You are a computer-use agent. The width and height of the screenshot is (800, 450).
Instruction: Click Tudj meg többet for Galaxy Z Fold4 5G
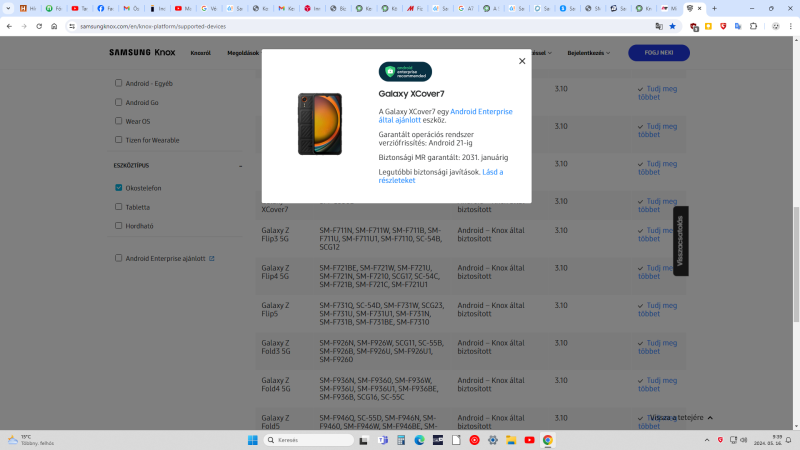(x=657, y=385)
